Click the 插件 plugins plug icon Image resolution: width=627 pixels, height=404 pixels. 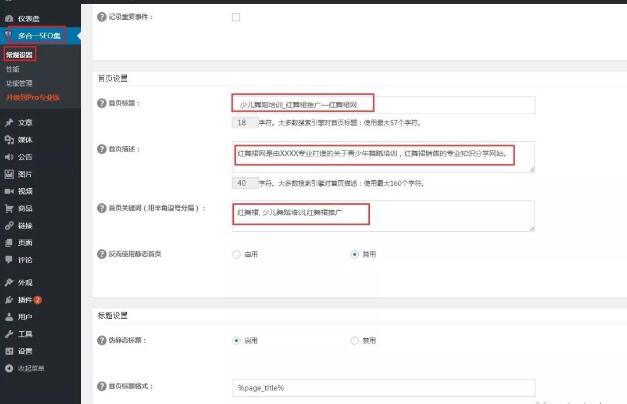pyautogui.click(x=9, y=300)
